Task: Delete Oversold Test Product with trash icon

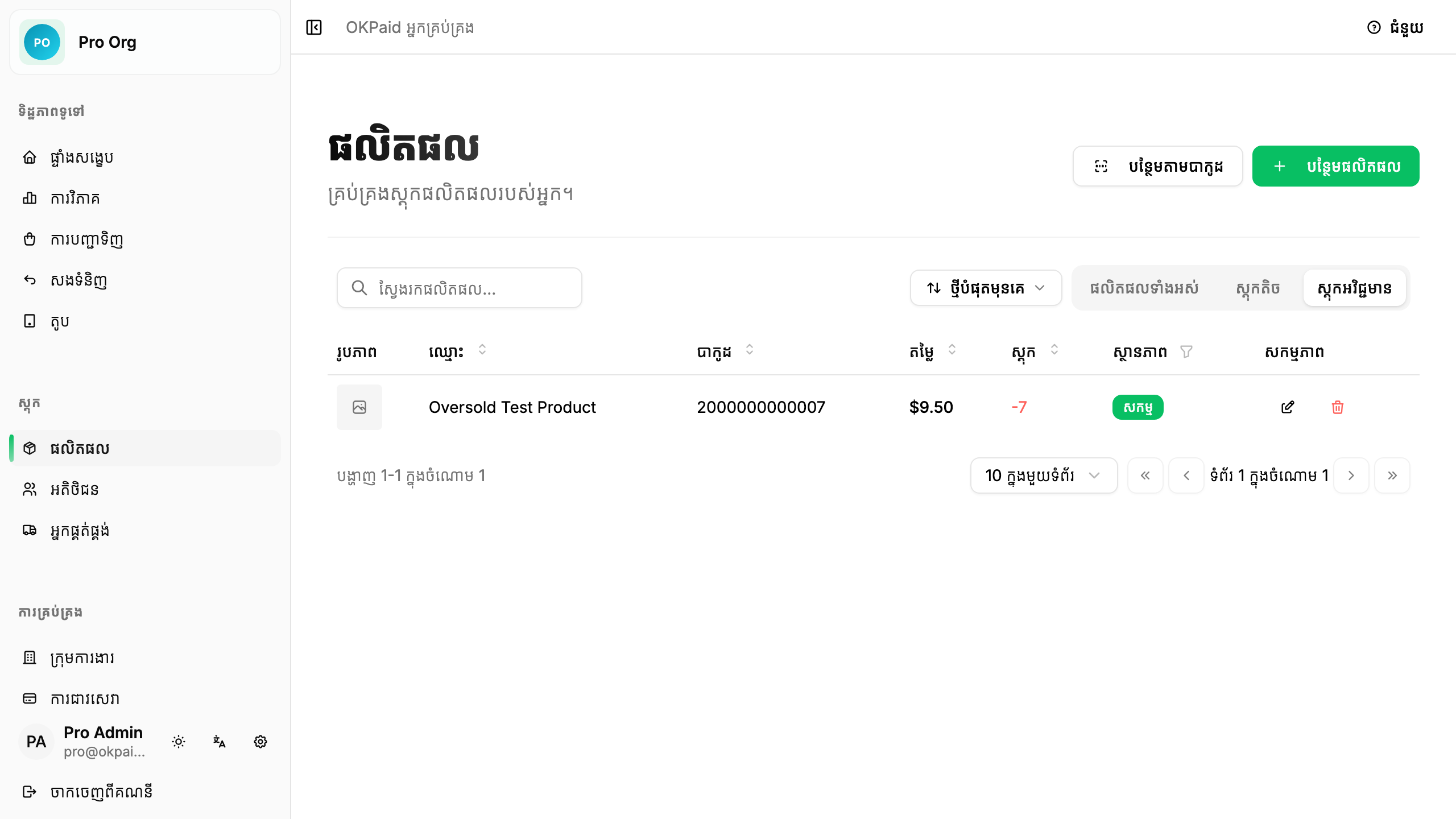Action: click(1338, 407)
